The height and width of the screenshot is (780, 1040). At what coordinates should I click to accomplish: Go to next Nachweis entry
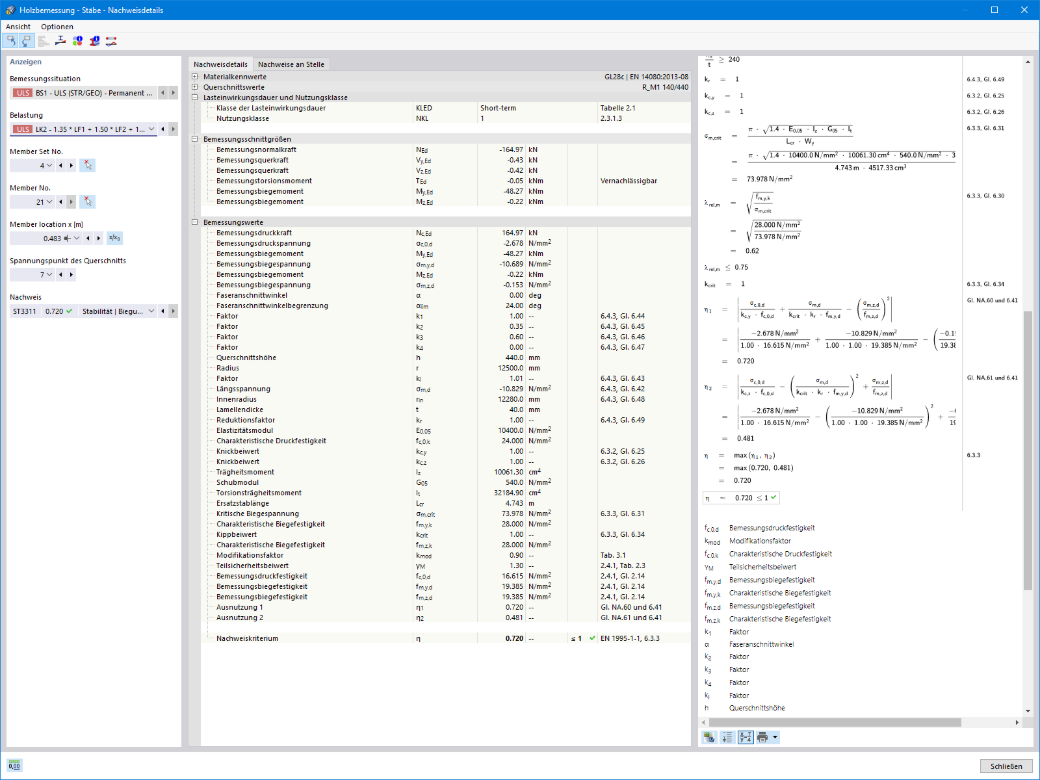[174, 311]
